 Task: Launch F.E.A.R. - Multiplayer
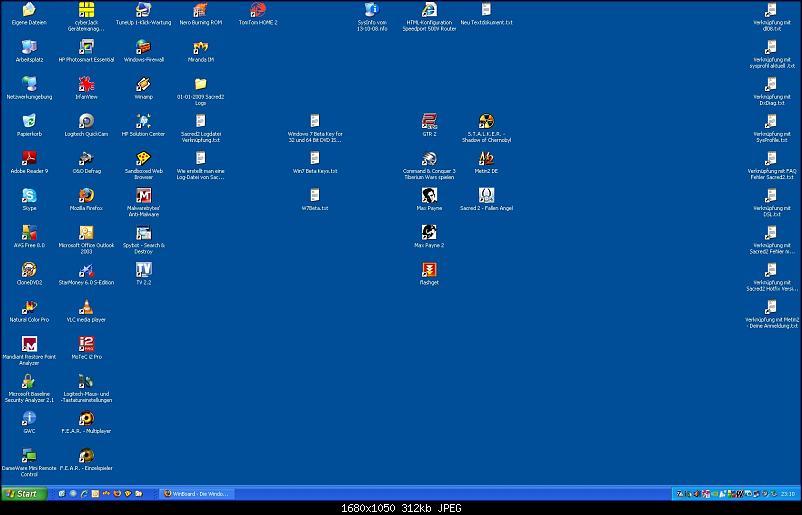coord(86,419)
